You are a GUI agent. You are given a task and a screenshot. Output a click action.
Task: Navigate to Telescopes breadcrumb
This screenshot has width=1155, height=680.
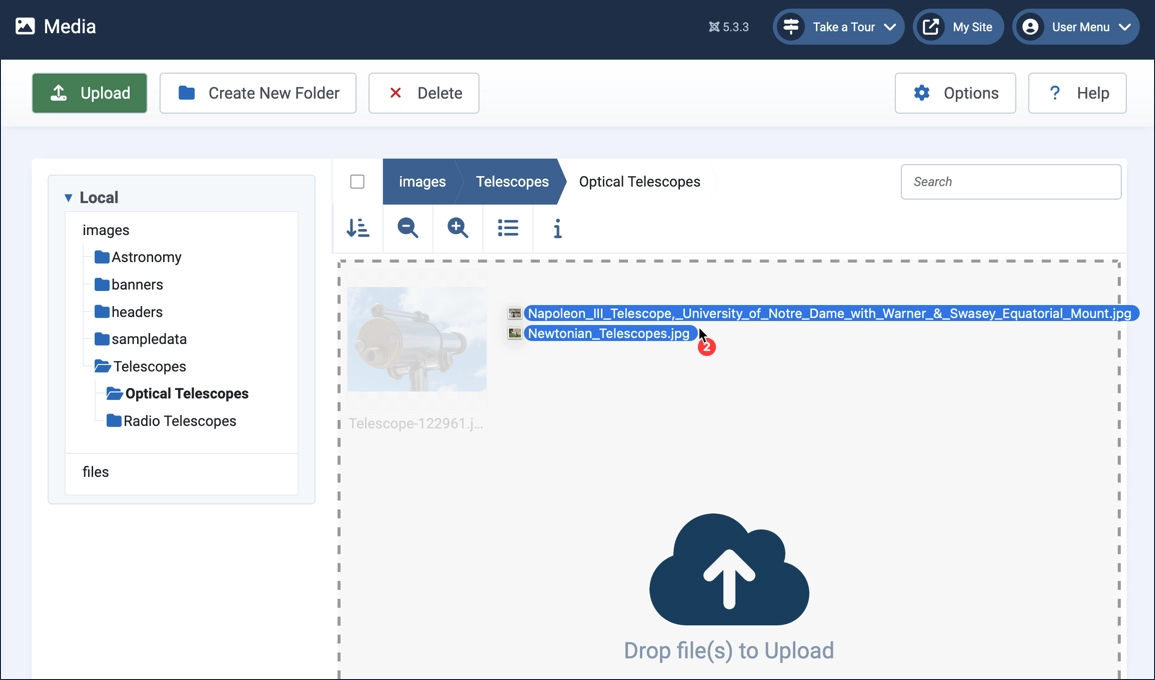click(512, 182)
